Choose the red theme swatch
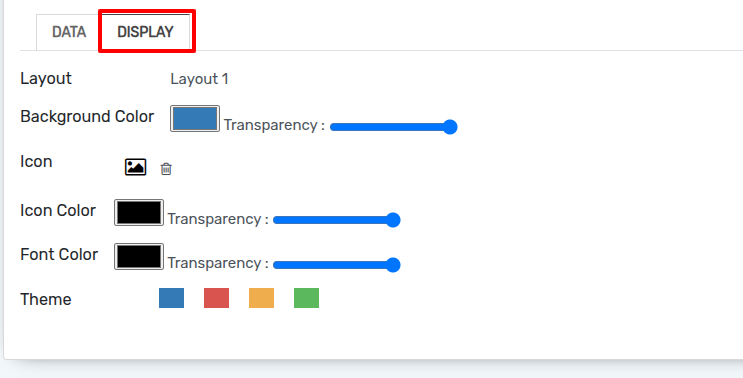 tap(217, 298)
